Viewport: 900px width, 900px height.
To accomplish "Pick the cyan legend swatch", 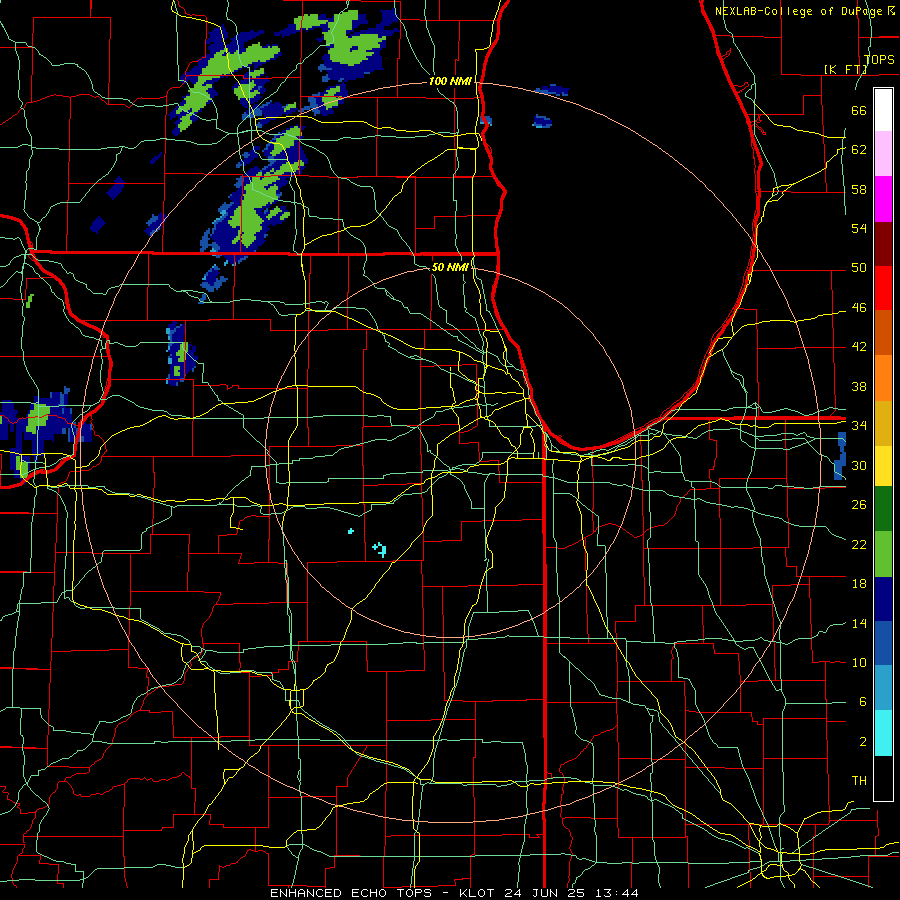I will pos(883,733).
